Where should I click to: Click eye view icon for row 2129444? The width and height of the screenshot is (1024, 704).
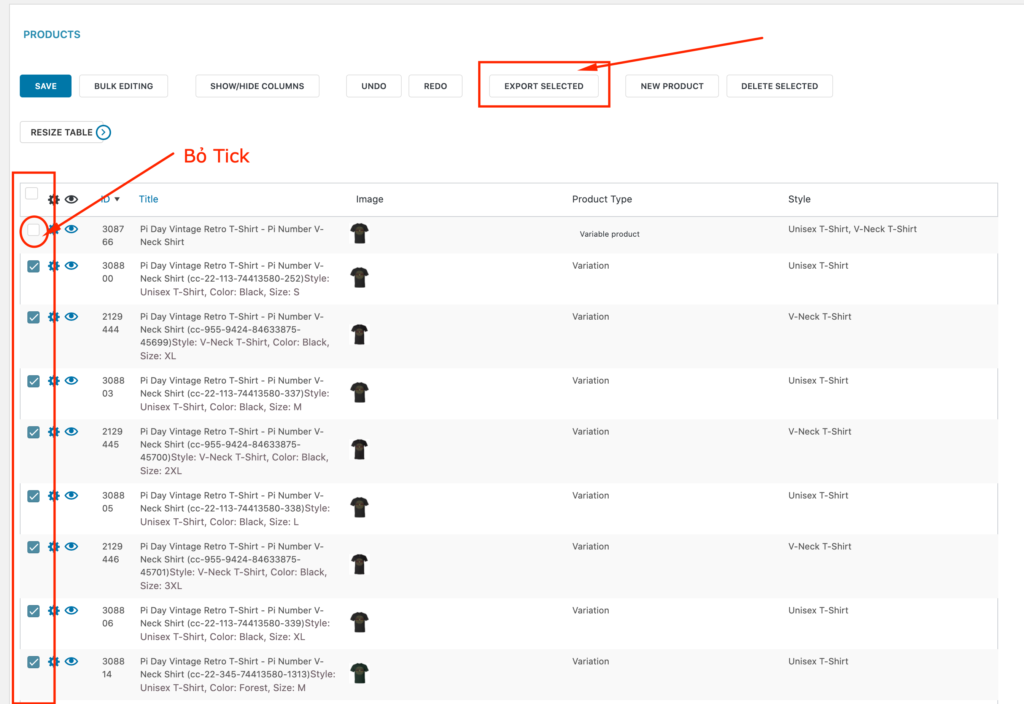tap(71, 317)
